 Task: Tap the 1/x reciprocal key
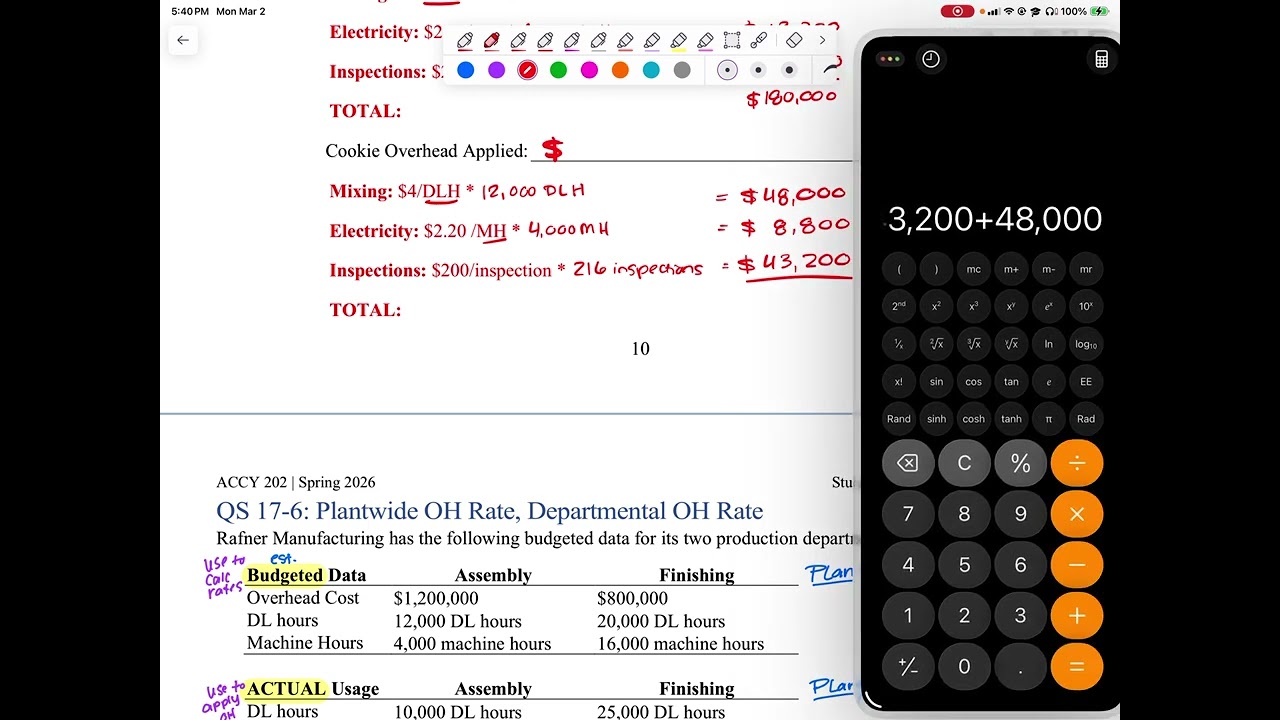click(899, 344)
